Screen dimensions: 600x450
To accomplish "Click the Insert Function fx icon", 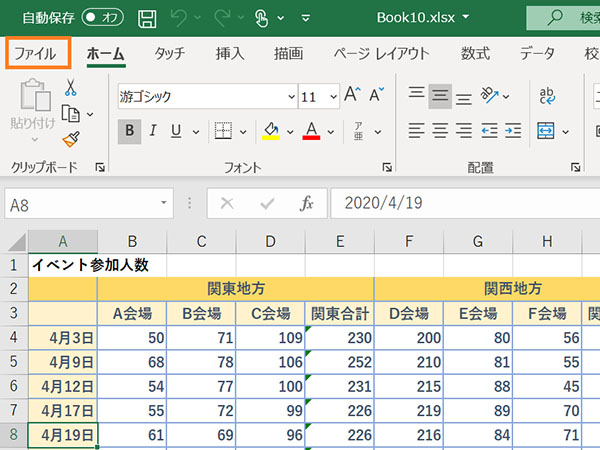I will (307, 203).
